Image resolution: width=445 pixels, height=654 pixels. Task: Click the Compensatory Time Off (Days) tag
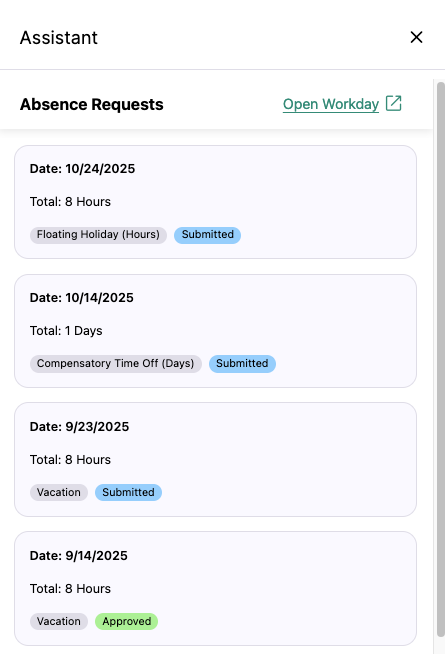(x=116, y=364)
